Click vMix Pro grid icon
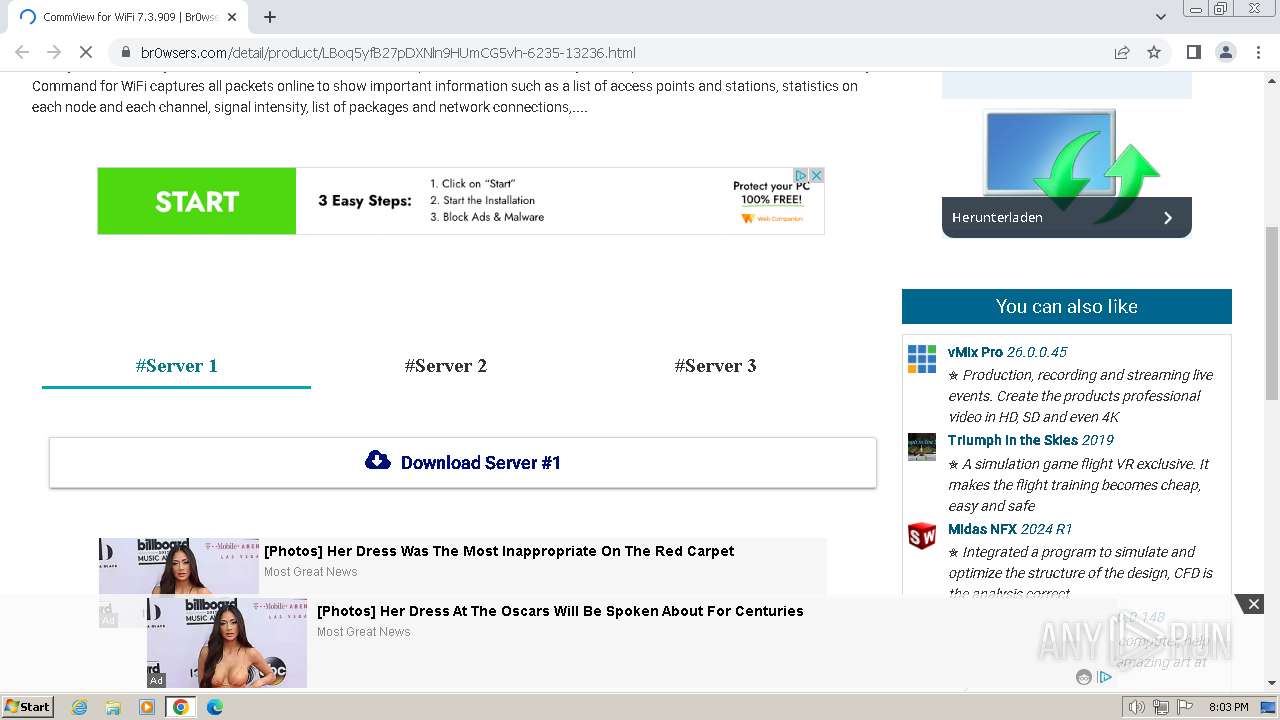This screenshot has height=720, width=1280. point(922,359)
